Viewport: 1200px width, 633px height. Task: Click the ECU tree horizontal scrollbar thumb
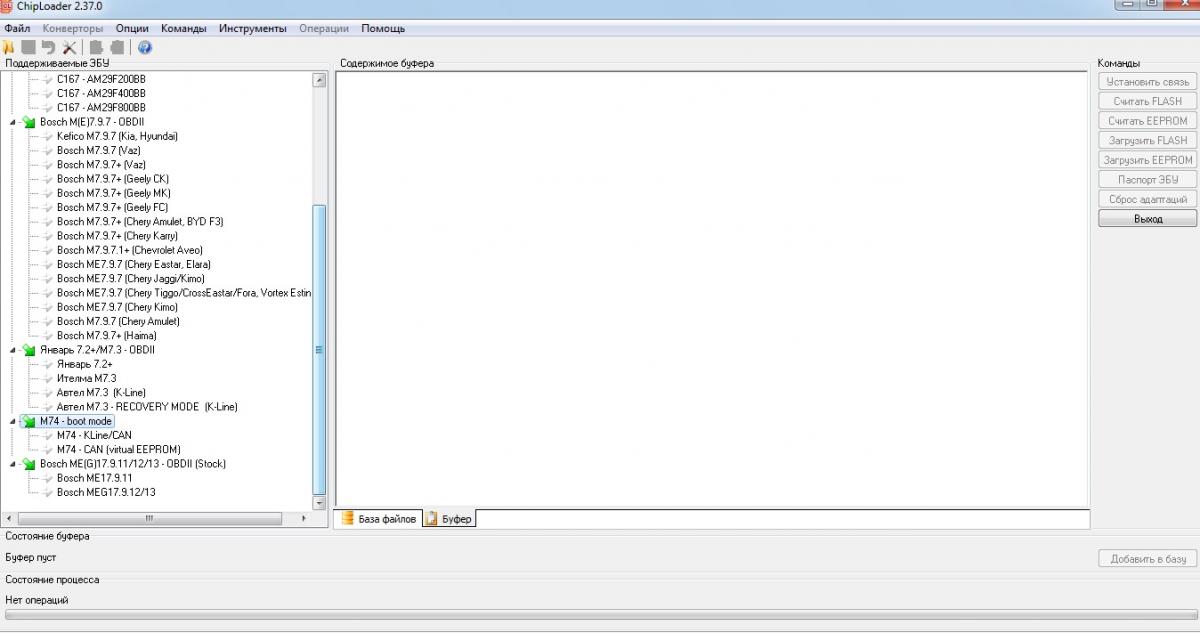[x=150, y=518]
